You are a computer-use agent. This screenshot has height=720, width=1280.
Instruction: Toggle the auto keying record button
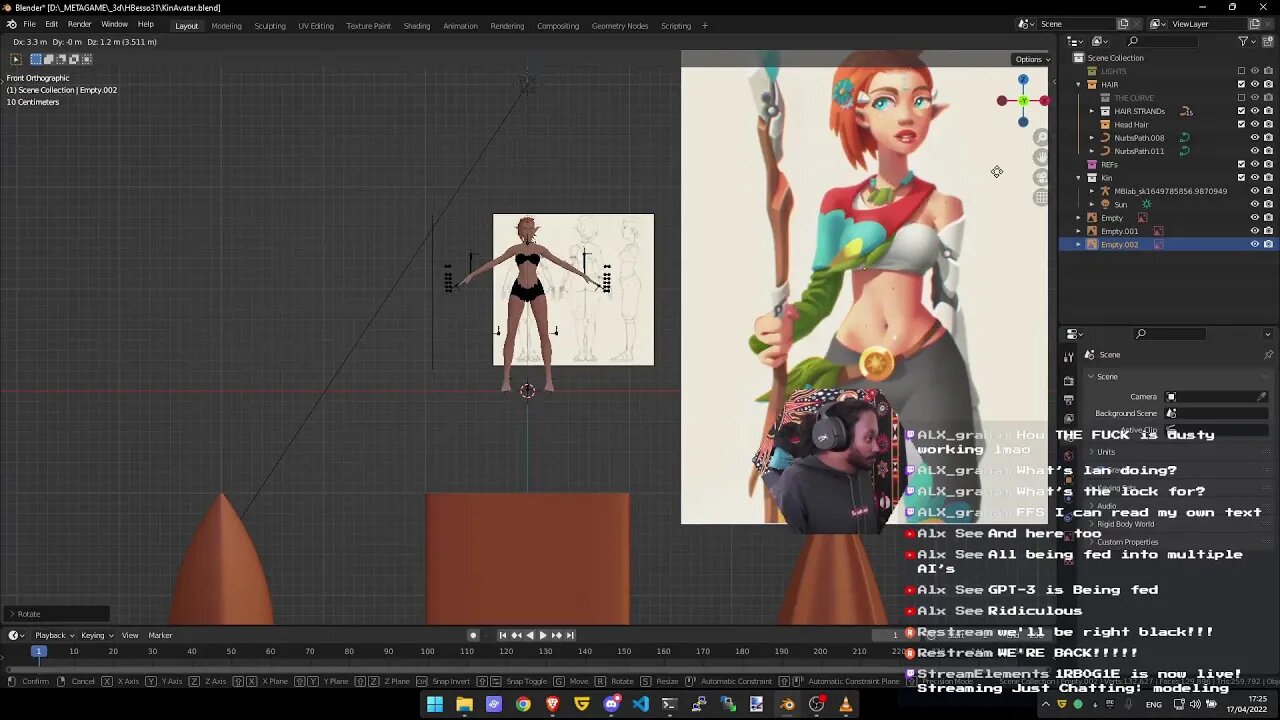[473, 635]
